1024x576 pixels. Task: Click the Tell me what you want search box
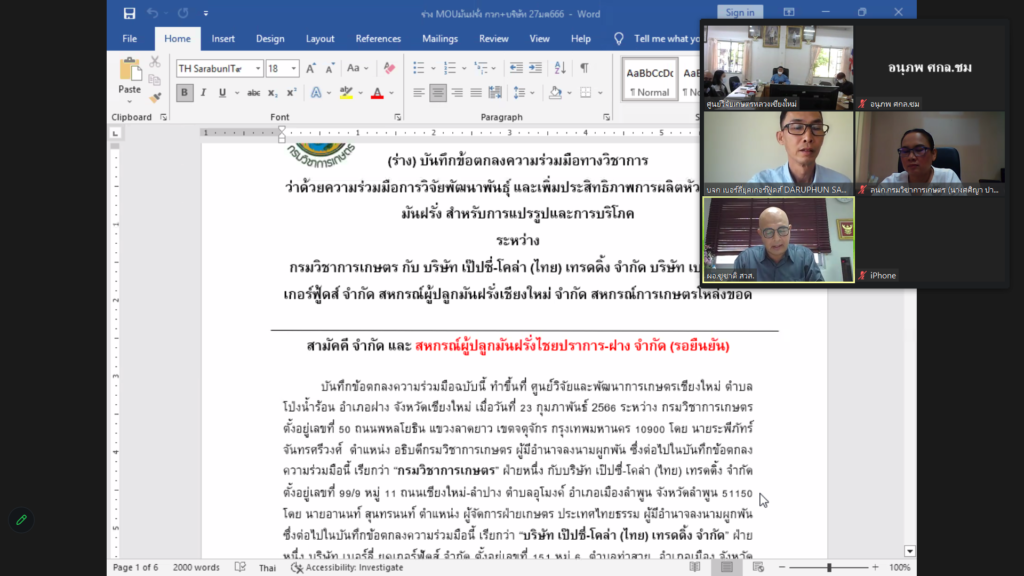point(658,39)
